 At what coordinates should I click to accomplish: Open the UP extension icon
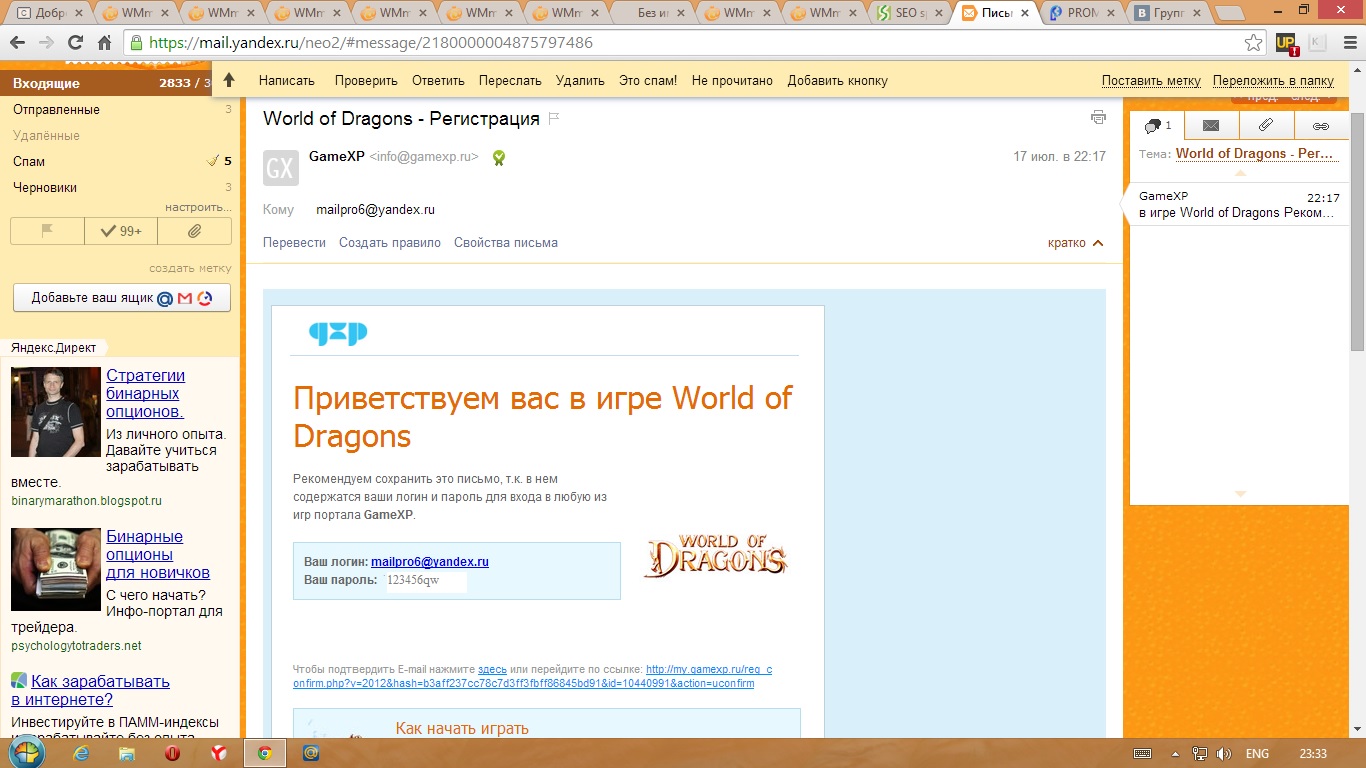coord(1287,43)
